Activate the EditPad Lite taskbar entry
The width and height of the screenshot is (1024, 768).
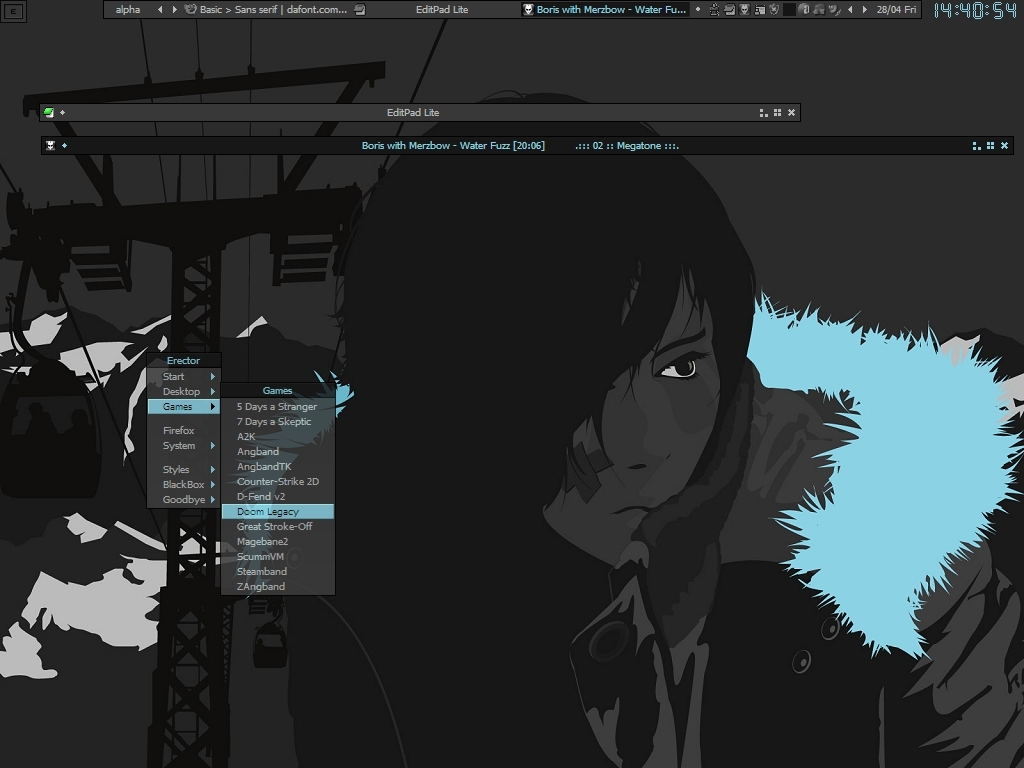[442, 10]
